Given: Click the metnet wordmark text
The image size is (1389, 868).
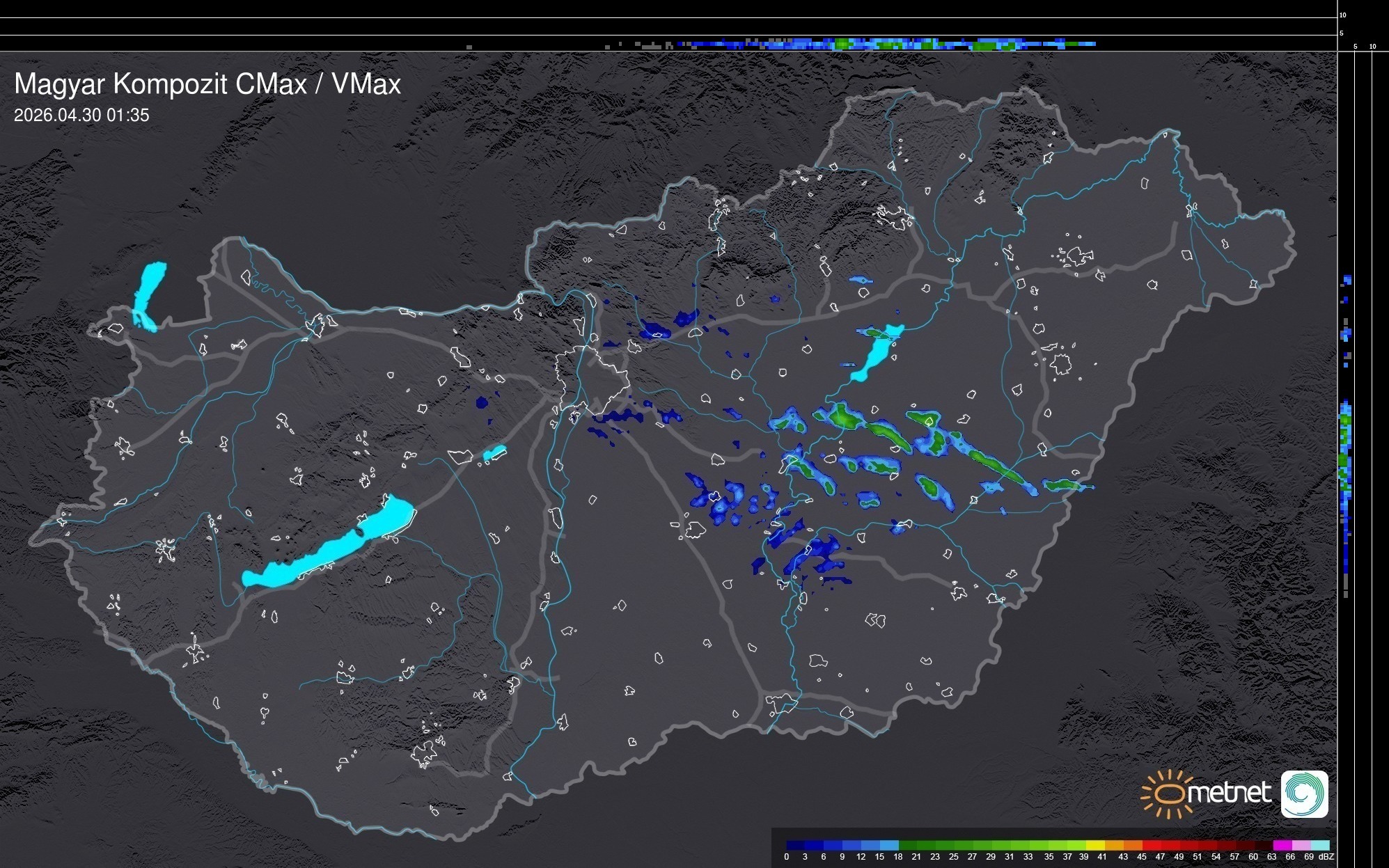Looking at the screenshot, I should pos(1229,793).
